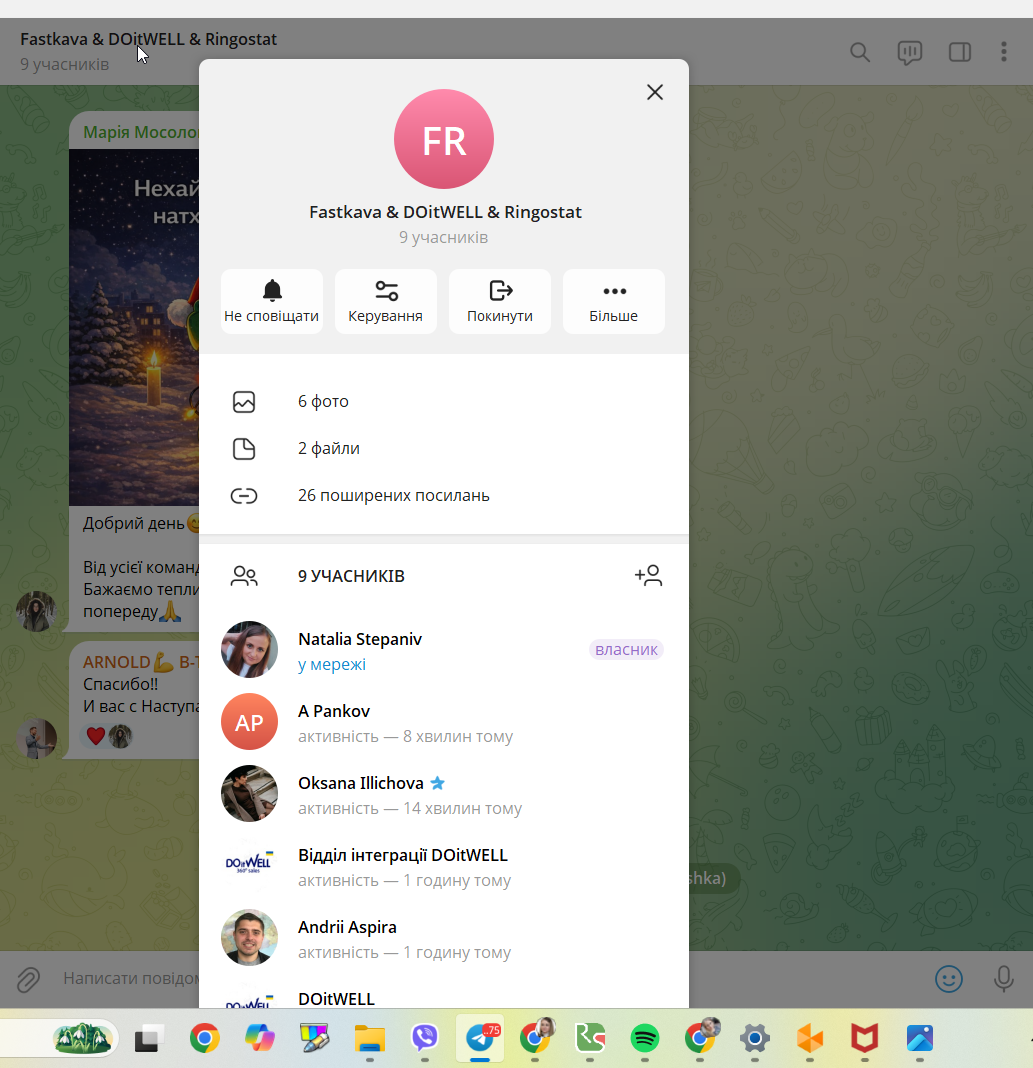Viewport: 1033px width, 1068px height.
Task: Click Oksana Illichova's premium star icon
Action: 437,783
